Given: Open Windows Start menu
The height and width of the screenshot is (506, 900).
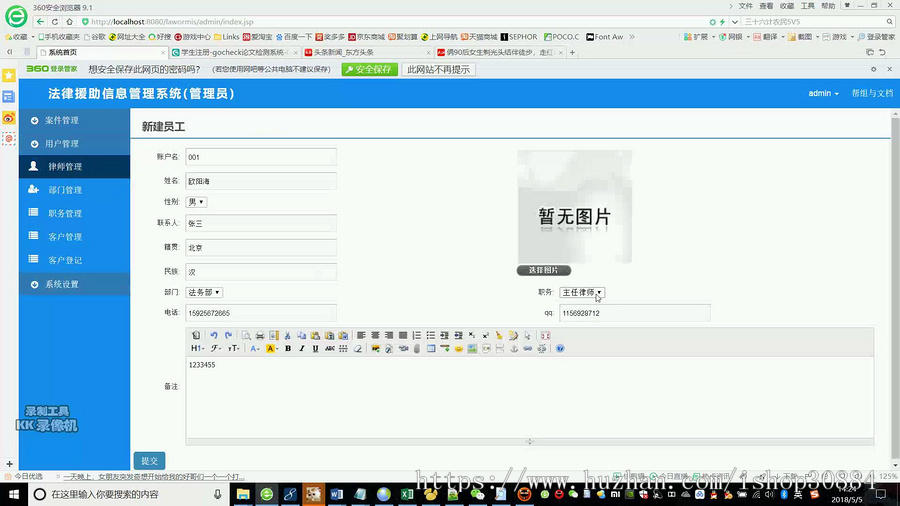Looking at the screenshot, I should (x=13, y=494).
